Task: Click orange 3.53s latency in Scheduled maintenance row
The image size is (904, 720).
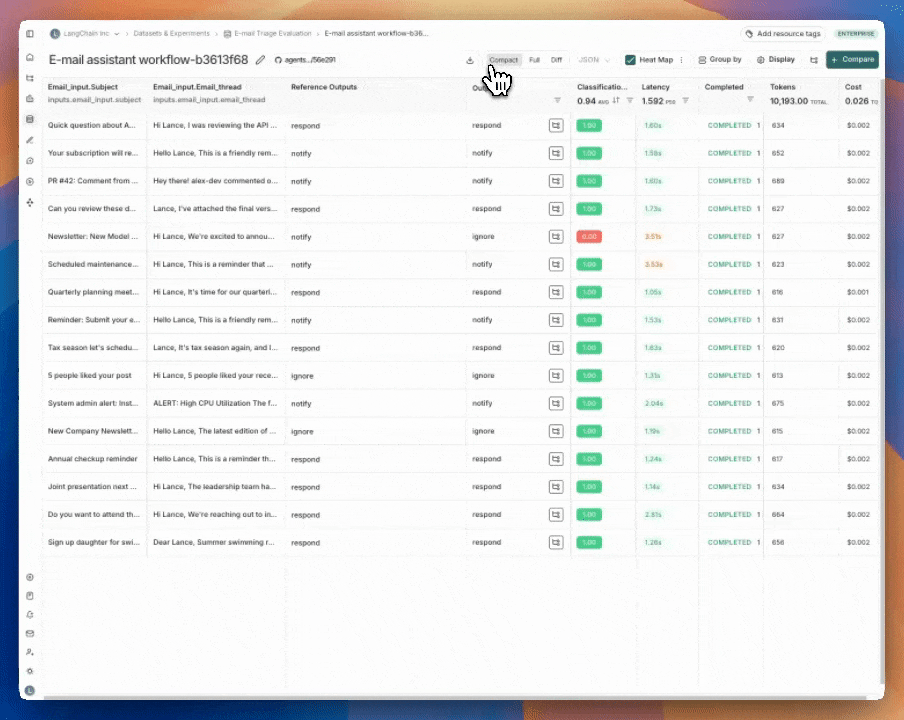Action: pos(653,265)
